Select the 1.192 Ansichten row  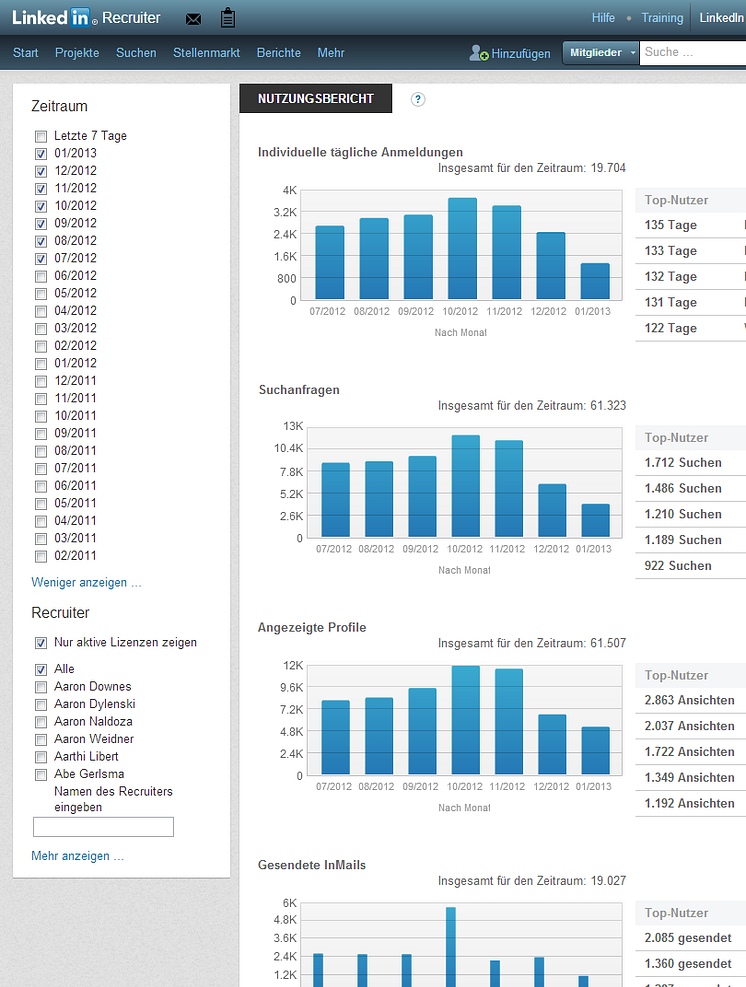click(691, 804)
